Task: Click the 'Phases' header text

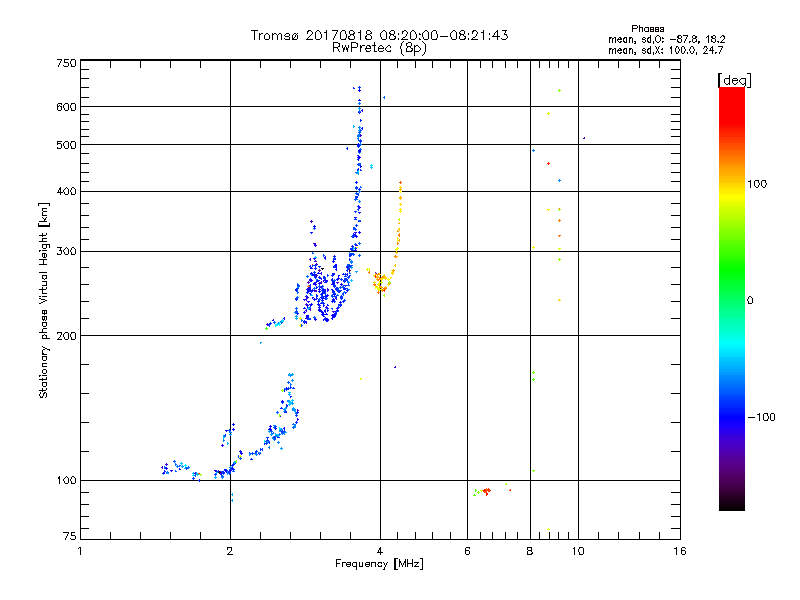Action: 647,29
